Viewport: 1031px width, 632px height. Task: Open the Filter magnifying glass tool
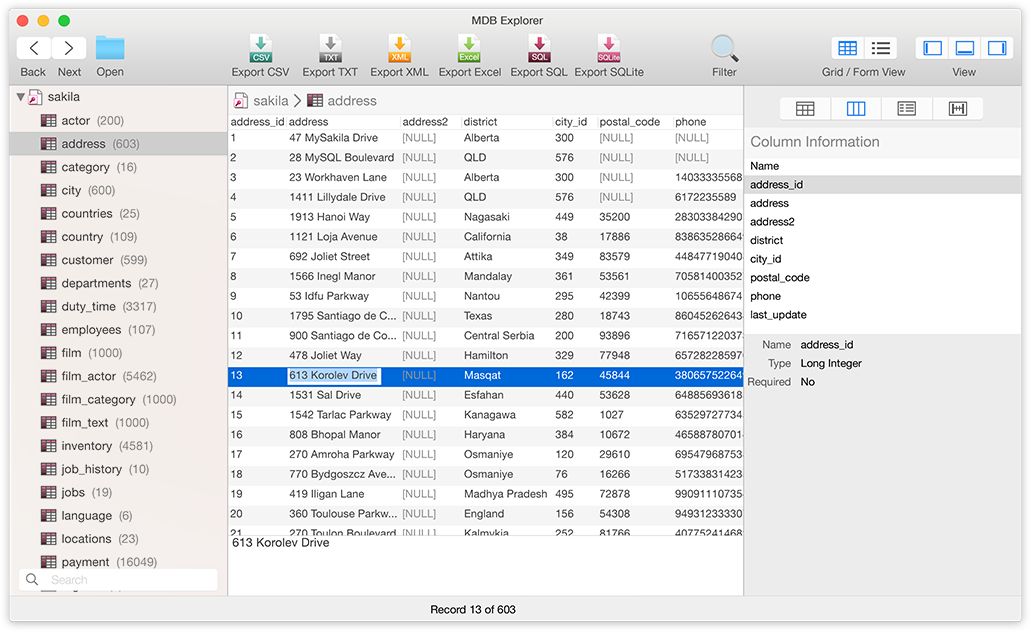pyautogui.click(x=724, y=48)
